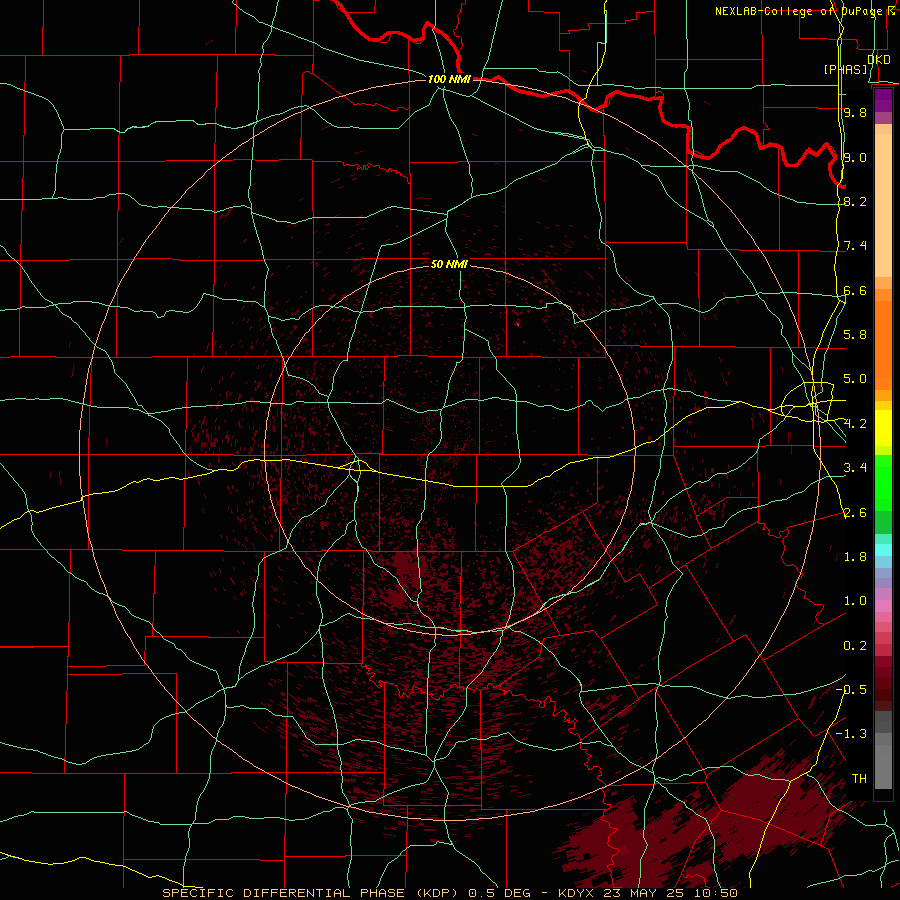Viewport: 900px width, 900px height.
Task: Click the 9.0 scale value
Action: 855,157
